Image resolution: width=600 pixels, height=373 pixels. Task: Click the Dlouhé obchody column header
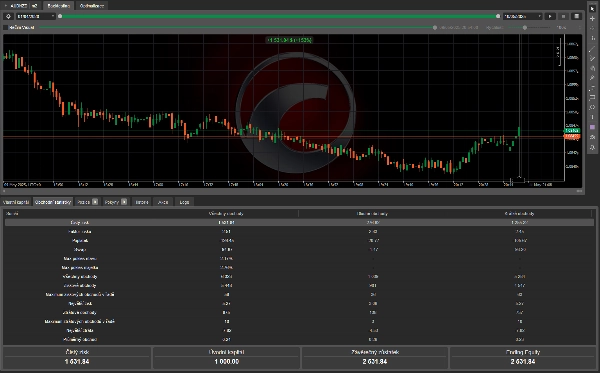pos(372,213)
